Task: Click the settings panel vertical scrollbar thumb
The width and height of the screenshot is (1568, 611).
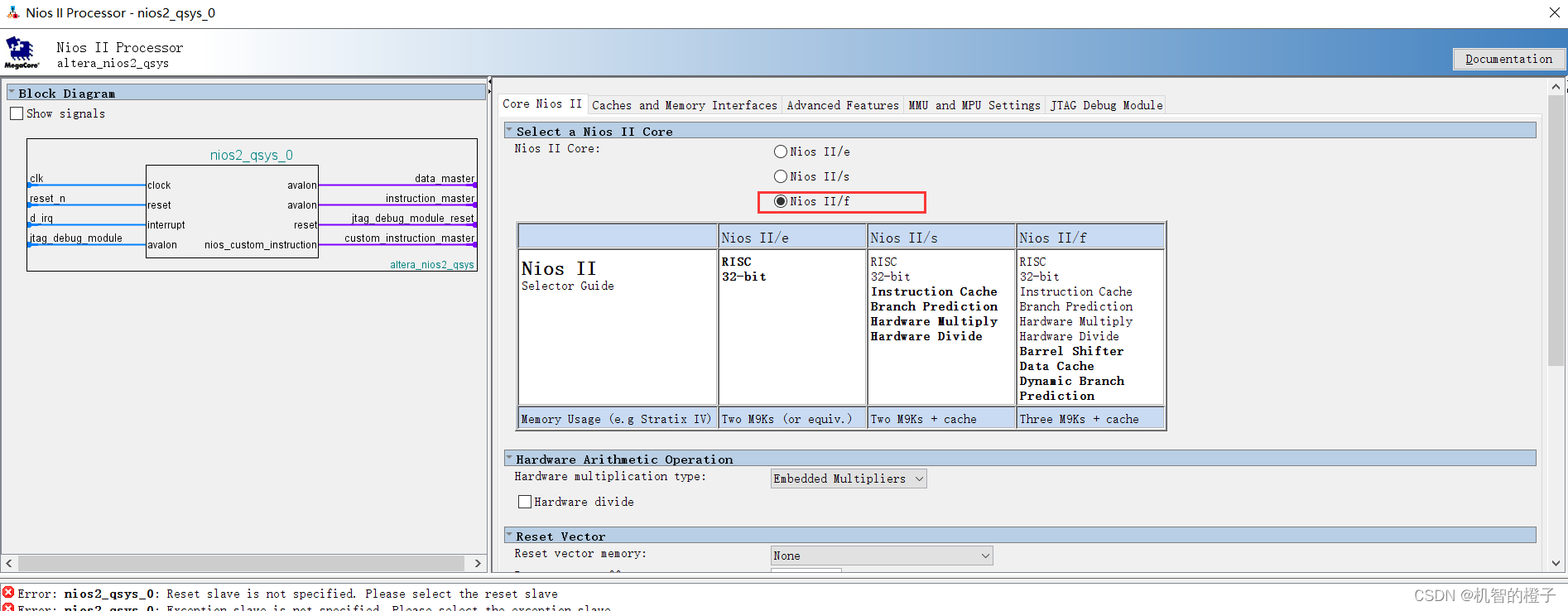Action: pos(1556,229)
